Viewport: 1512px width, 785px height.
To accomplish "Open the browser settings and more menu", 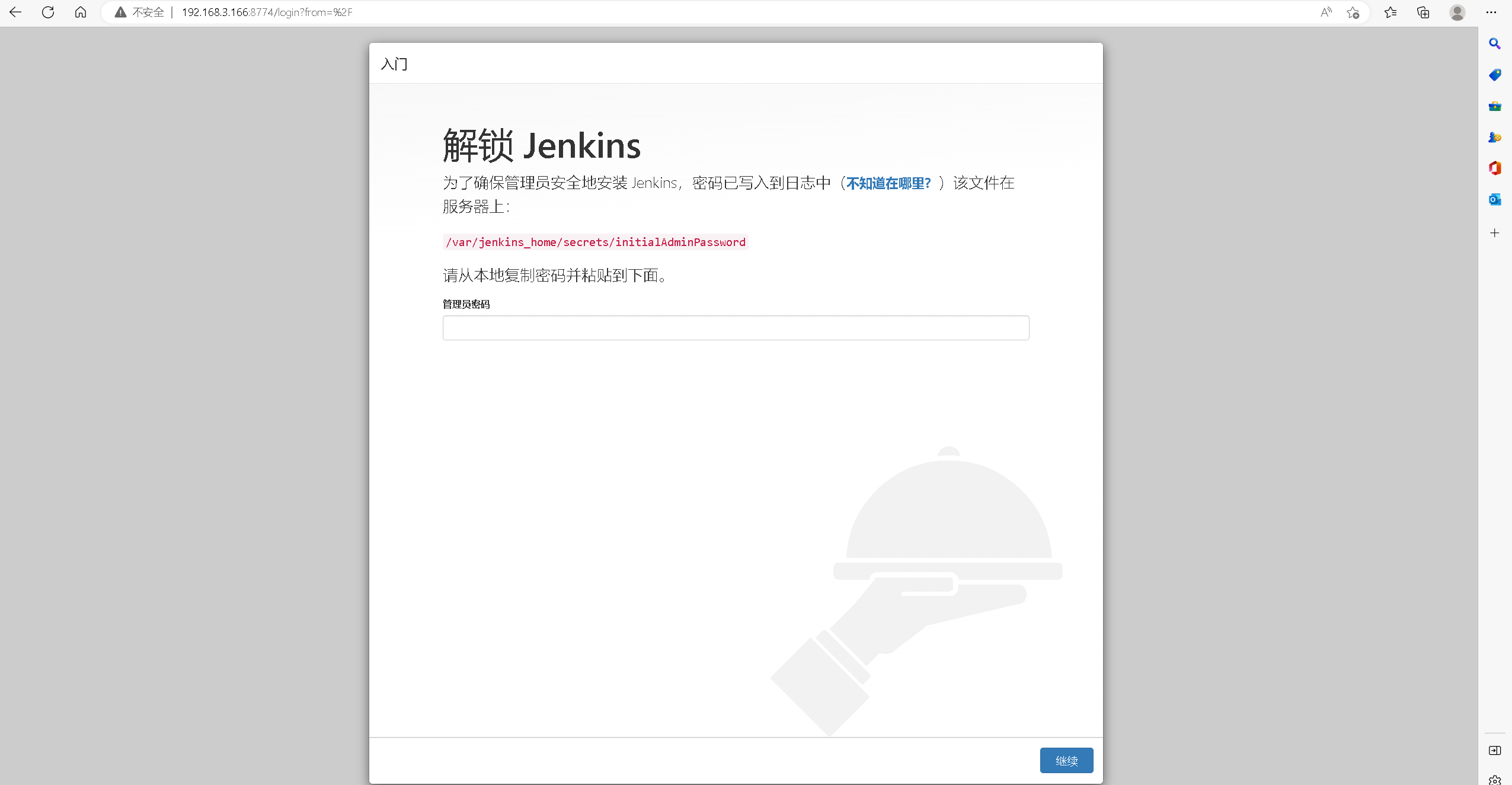I will coord(1491,12).
